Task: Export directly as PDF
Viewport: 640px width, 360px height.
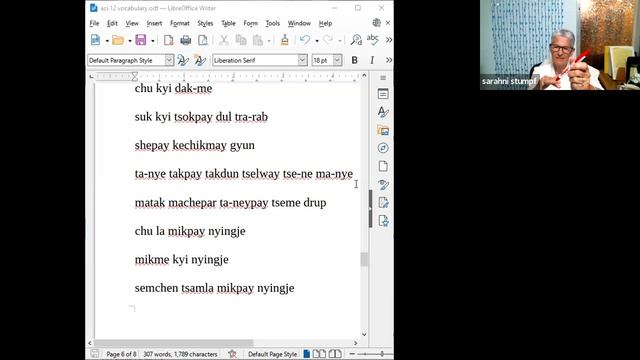Action: pos(169,40)
